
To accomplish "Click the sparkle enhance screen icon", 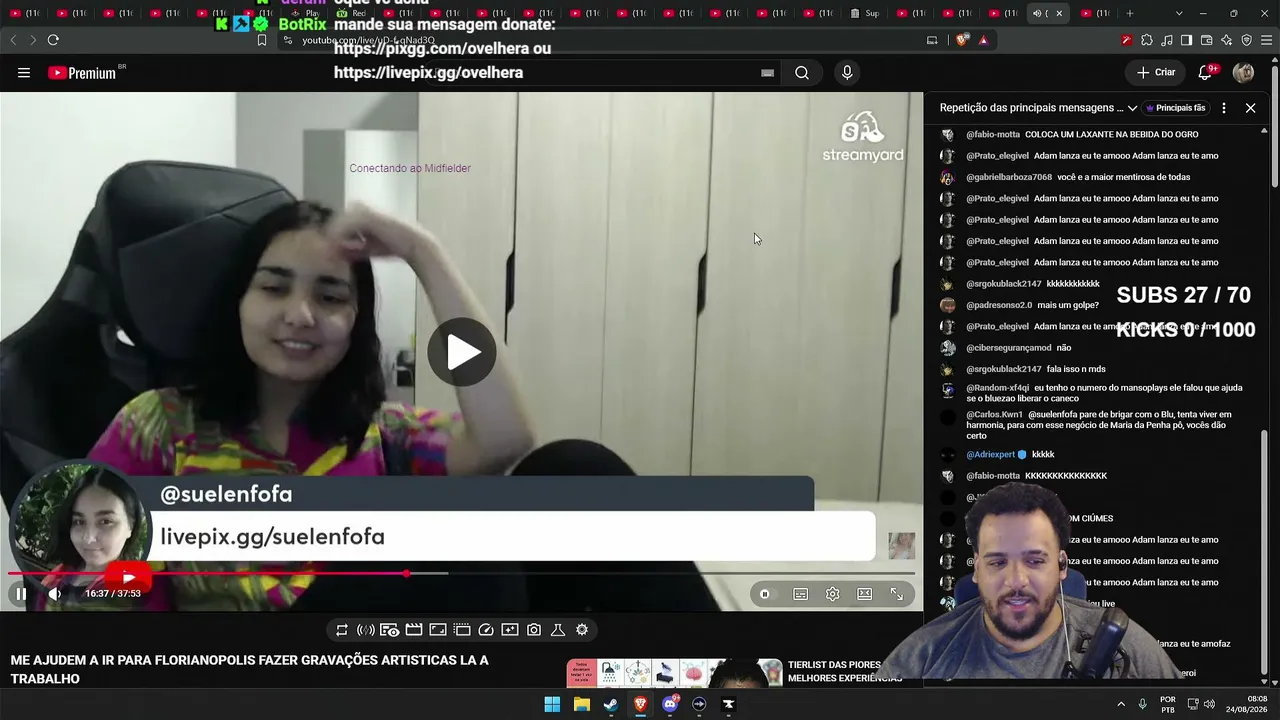I will (510, 630).
